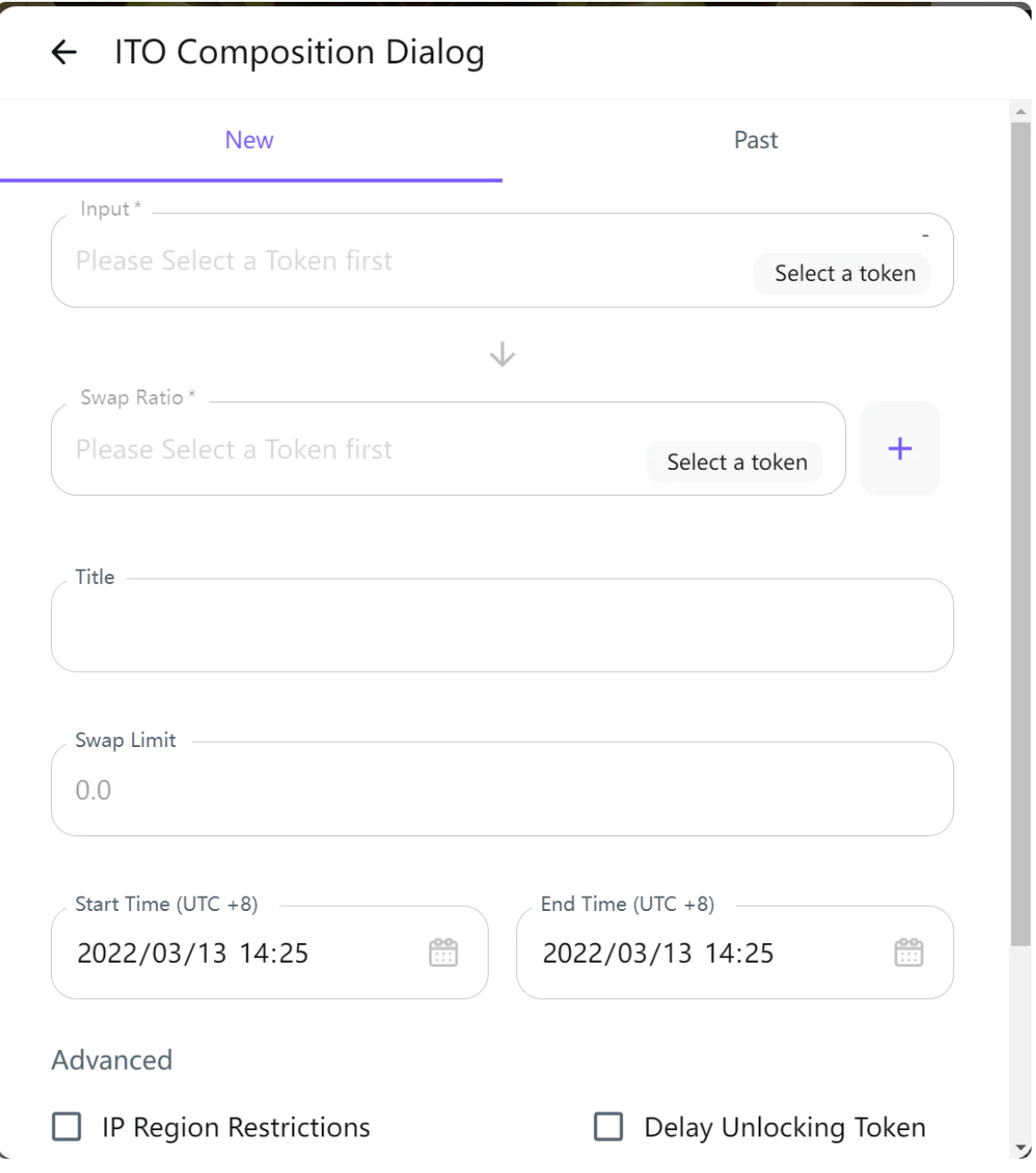Open the New tab
1036x1173 pixels.
tap(251, 141)
